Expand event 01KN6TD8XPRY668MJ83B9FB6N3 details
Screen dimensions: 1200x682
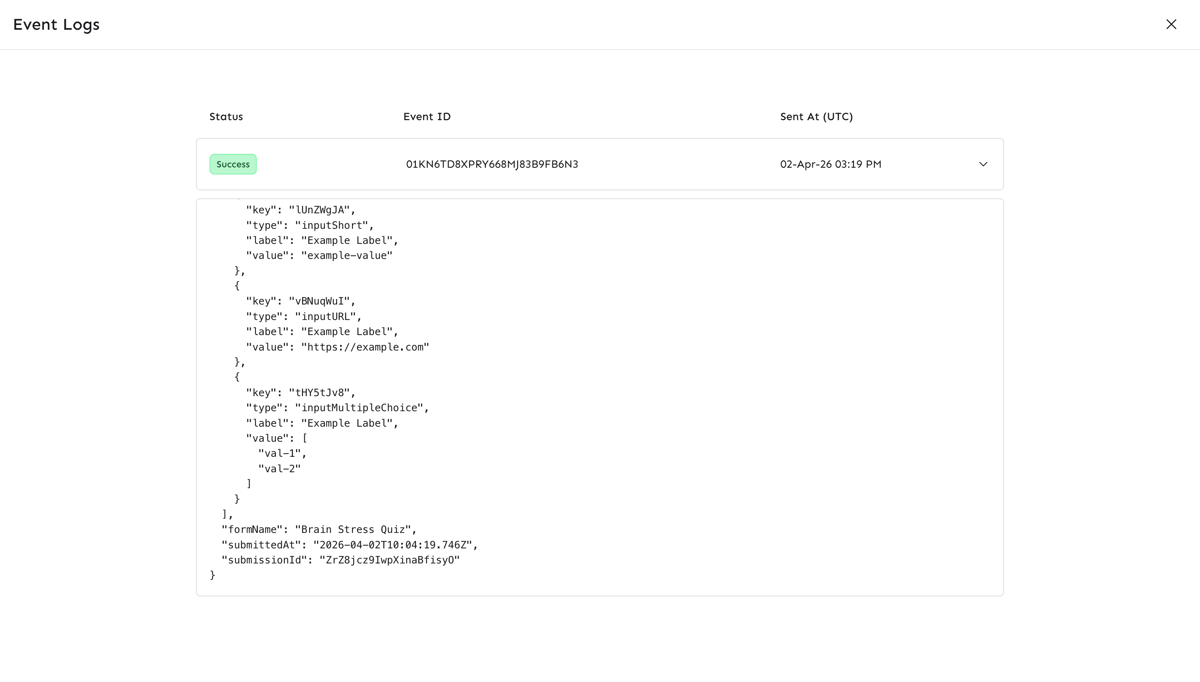pyautogui.click(x=983, y=163)
